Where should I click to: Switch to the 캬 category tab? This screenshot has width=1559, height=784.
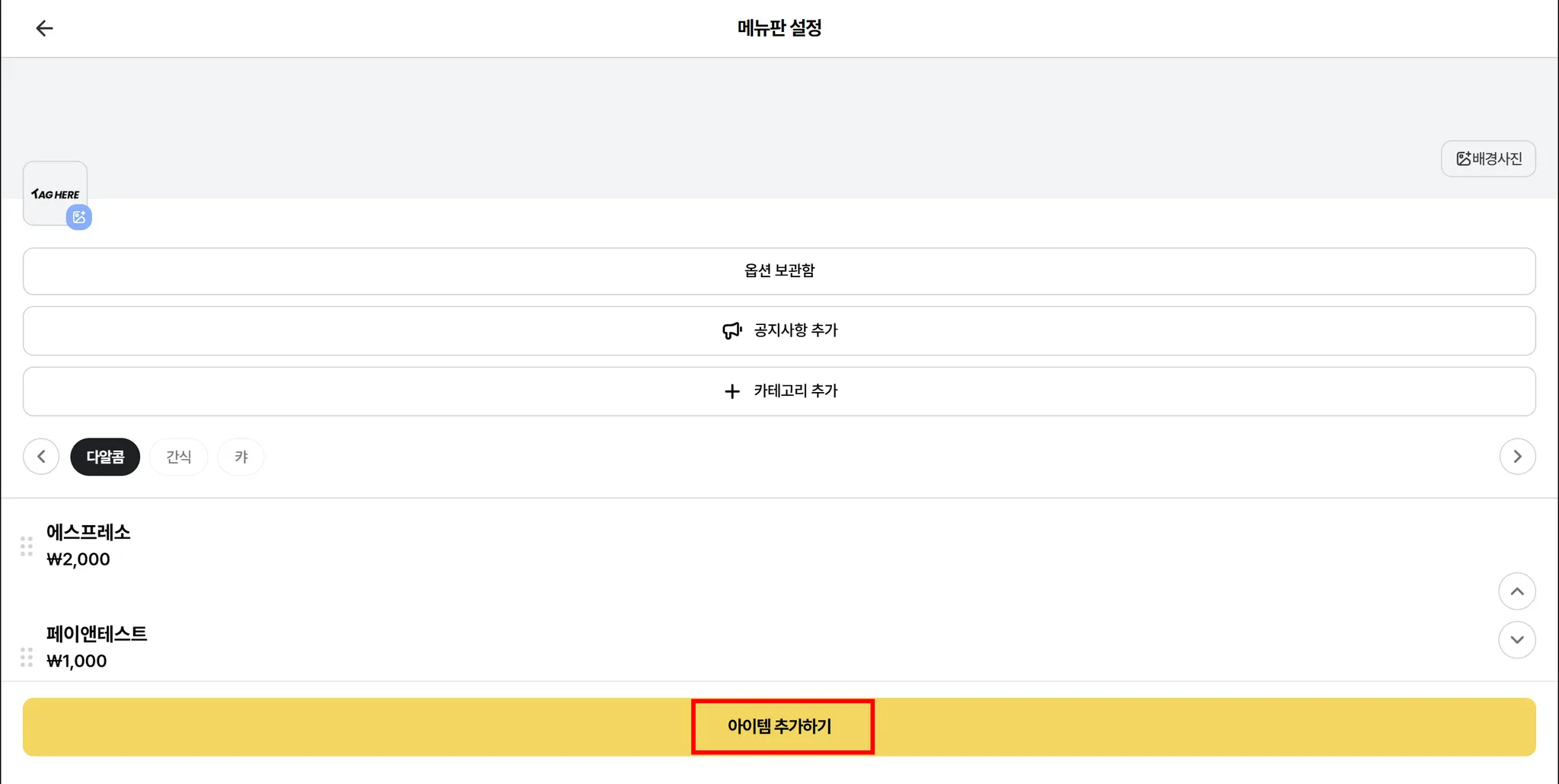point(241,457)
